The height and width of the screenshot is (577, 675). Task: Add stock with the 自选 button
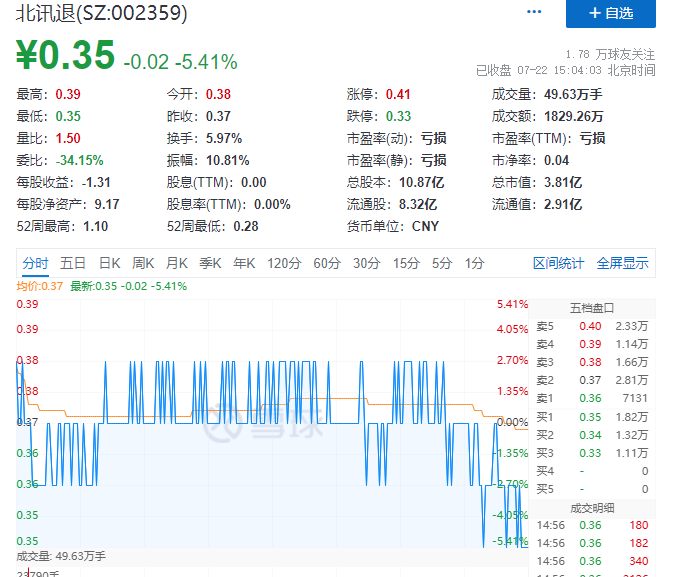tap(610, 13)
